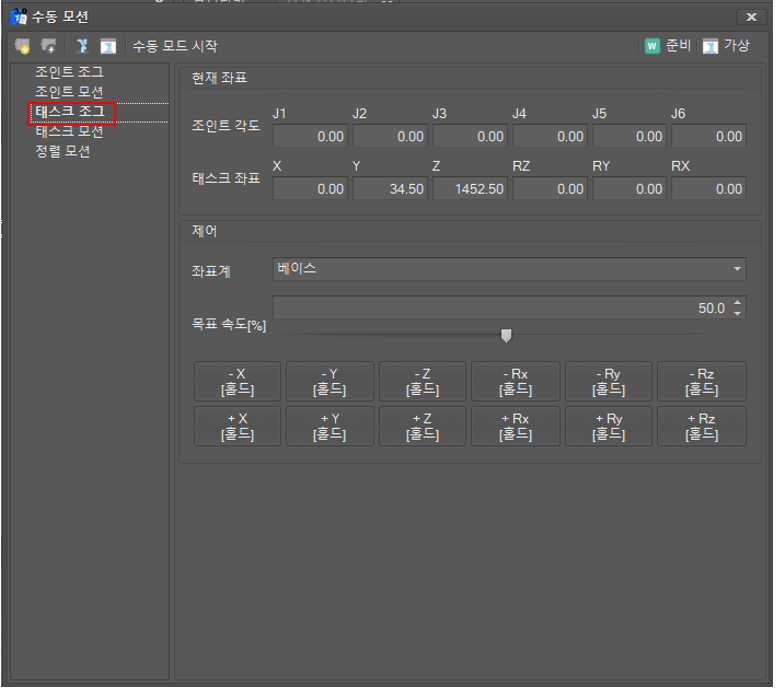The height and width of the screenshot is (688, 777).
Task: Switch to 태스크 모션 in sidebar
Action: click(x=69, y=132)
